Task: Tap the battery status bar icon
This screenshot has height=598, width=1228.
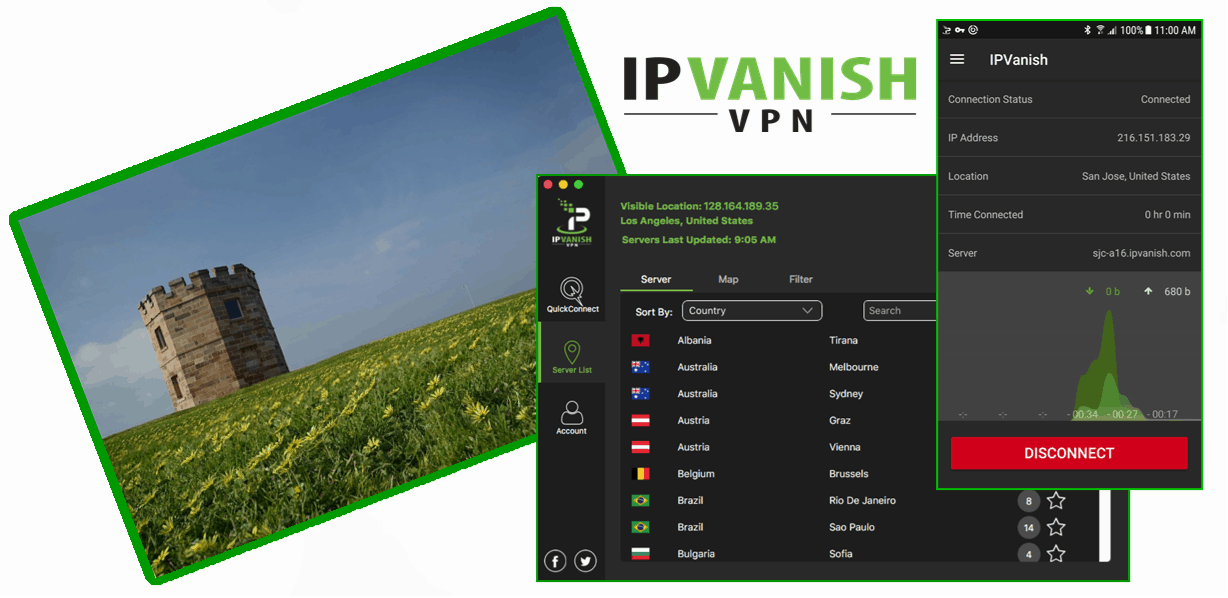Action: pyautogui.click(x=1148, y=31)
